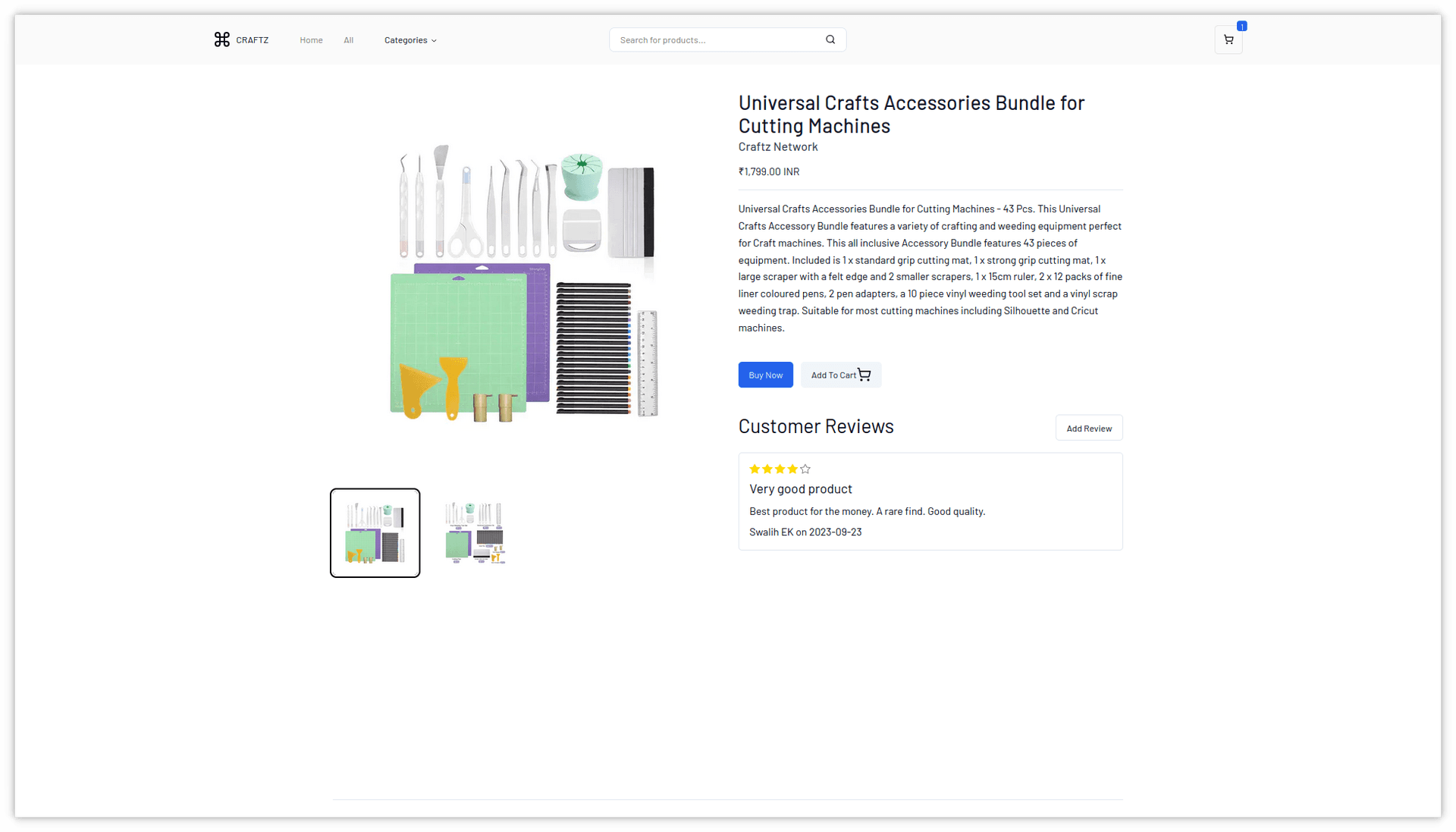1456x832 pixels.
Task: Click the cart icon inside Add To Cart
Action: pos(864,375)
